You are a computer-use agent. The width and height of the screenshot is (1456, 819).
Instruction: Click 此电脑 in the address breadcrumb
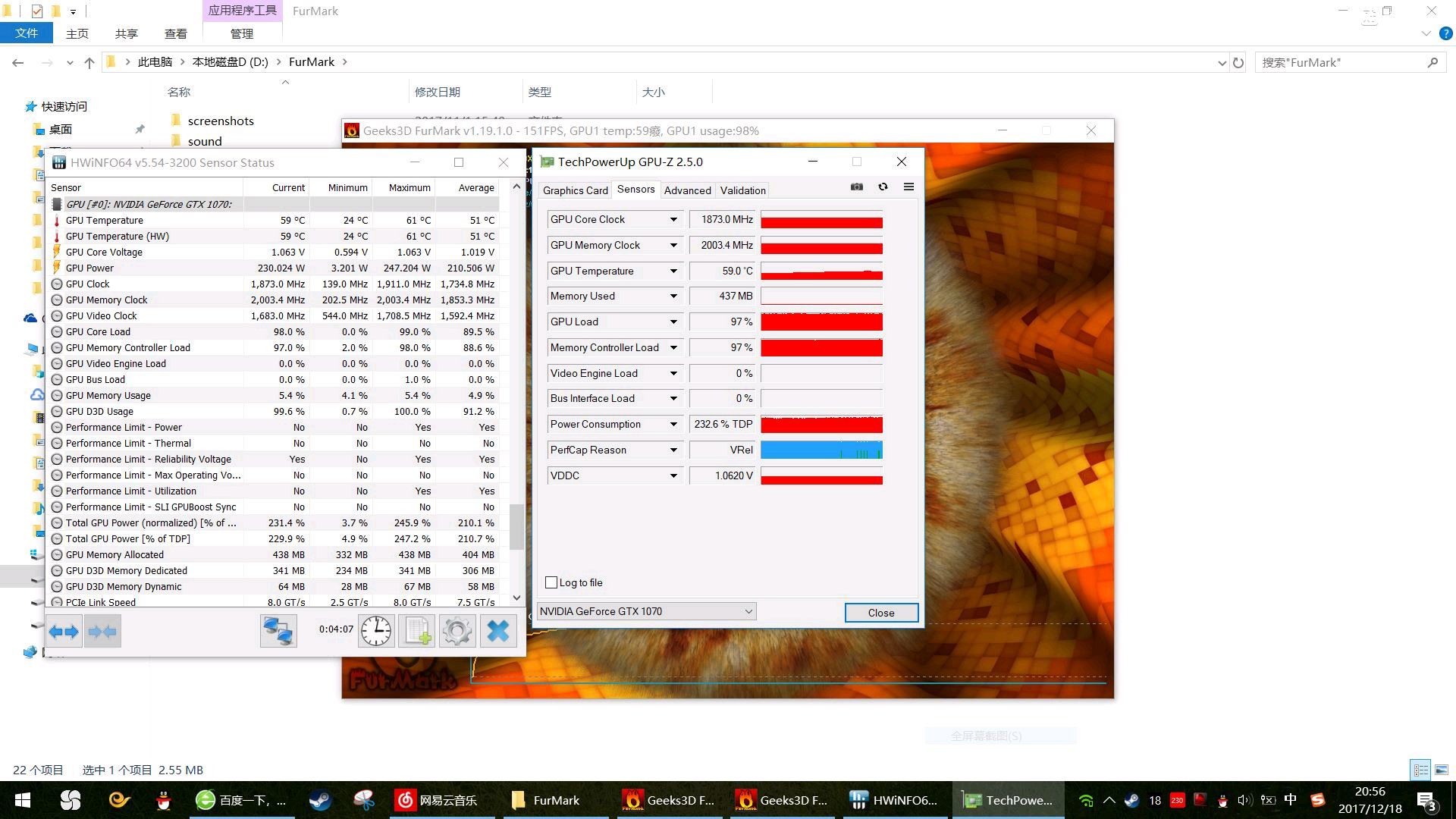point(155,62)
